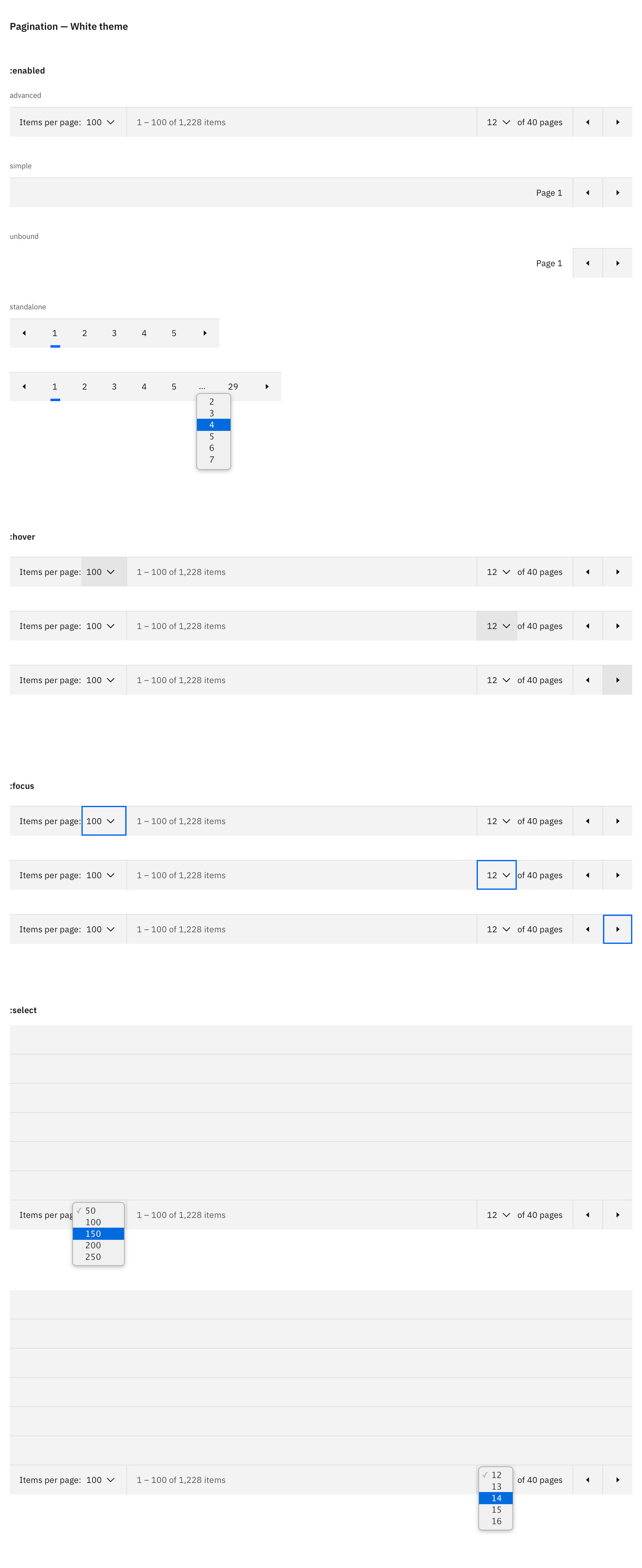This screenshot has height=1568, width=642.
Task: Expand the overflow ellipsis in standalone pagination
Action: (202, 387)
